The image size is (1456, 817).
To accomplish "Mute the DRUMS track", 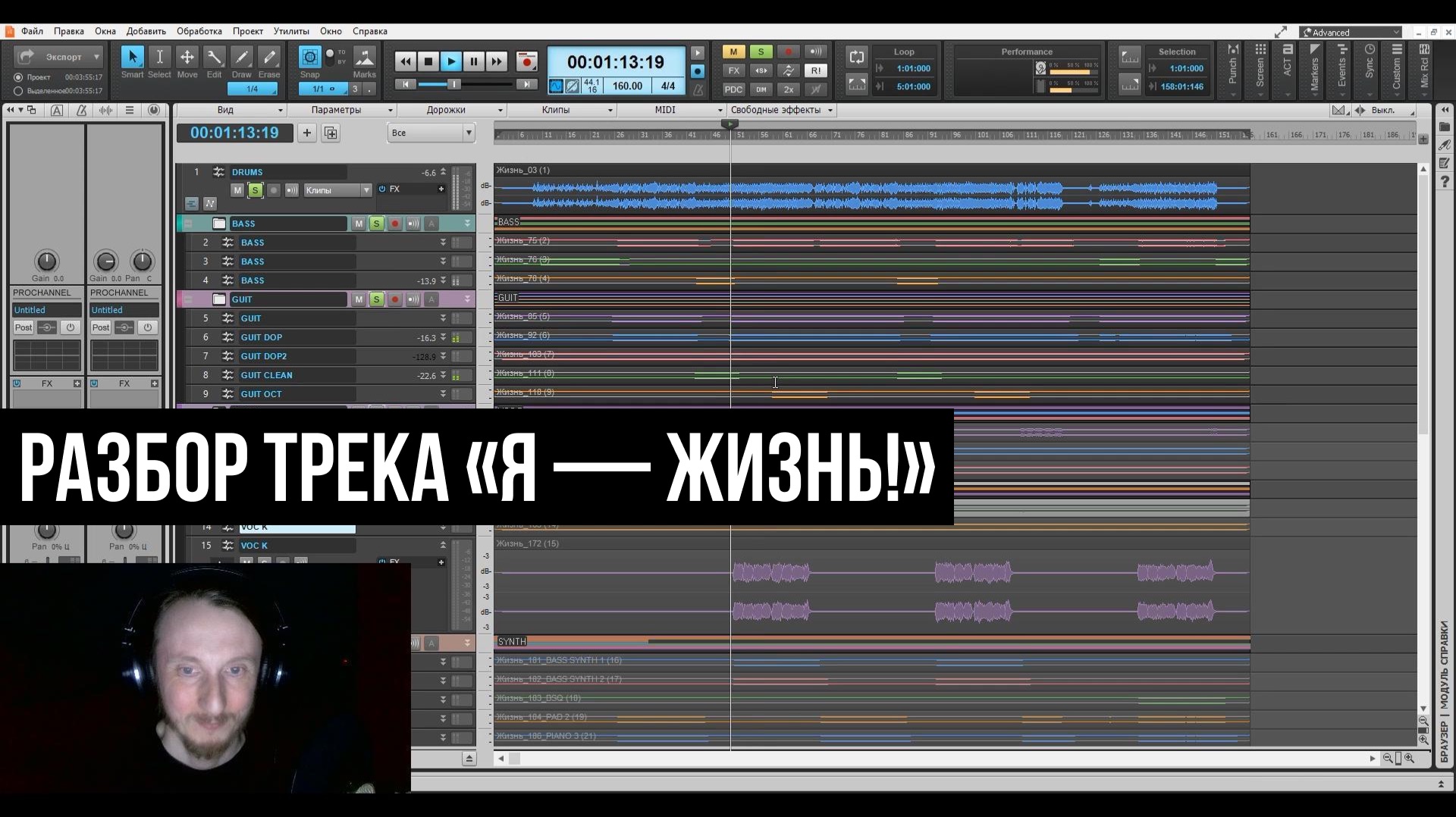I will coord(237,189).
